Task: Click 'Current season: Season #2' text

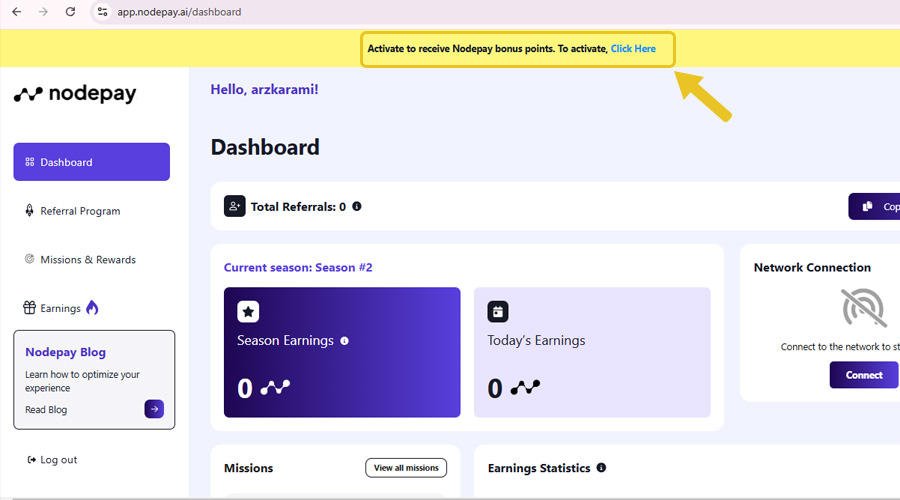Action: pyautogui.click(x=298, y=268)
